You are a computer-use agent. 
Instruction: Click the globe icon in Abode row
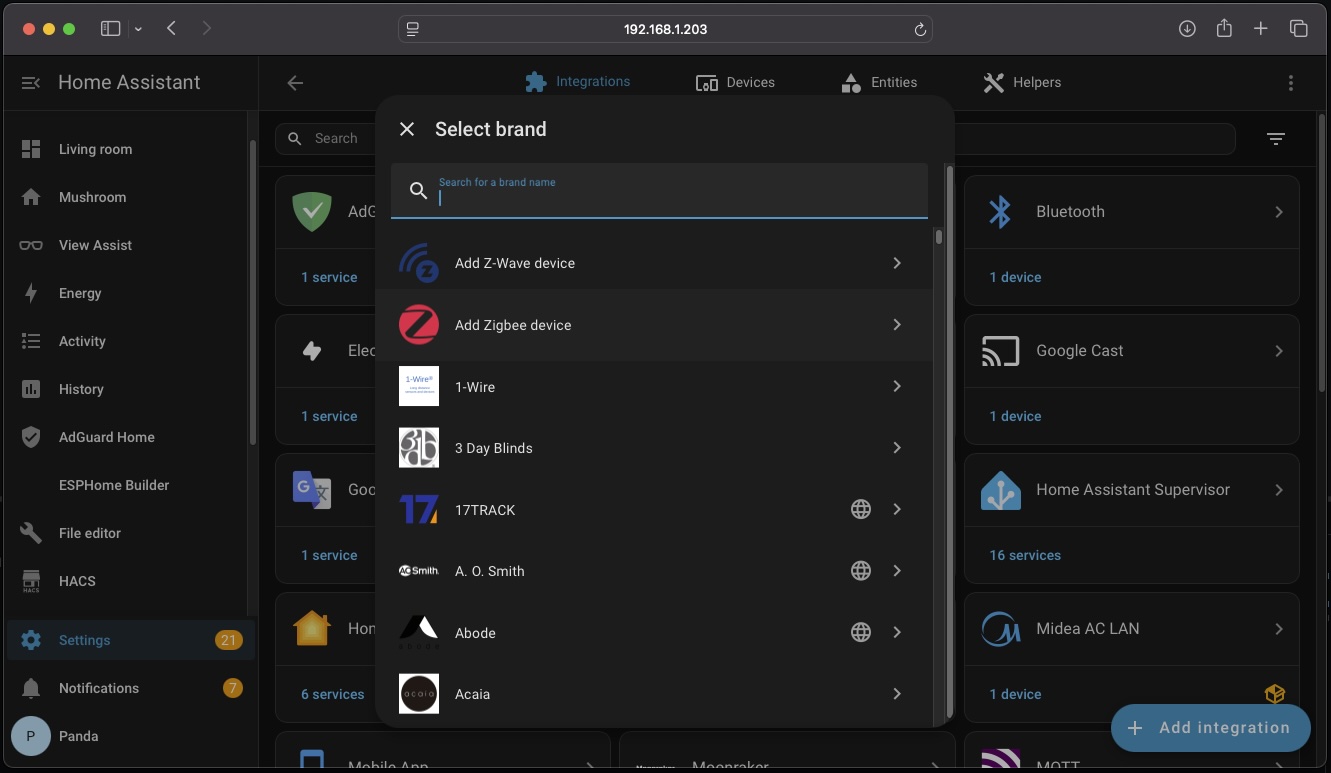pyautogui.click(x=860, y=632)
